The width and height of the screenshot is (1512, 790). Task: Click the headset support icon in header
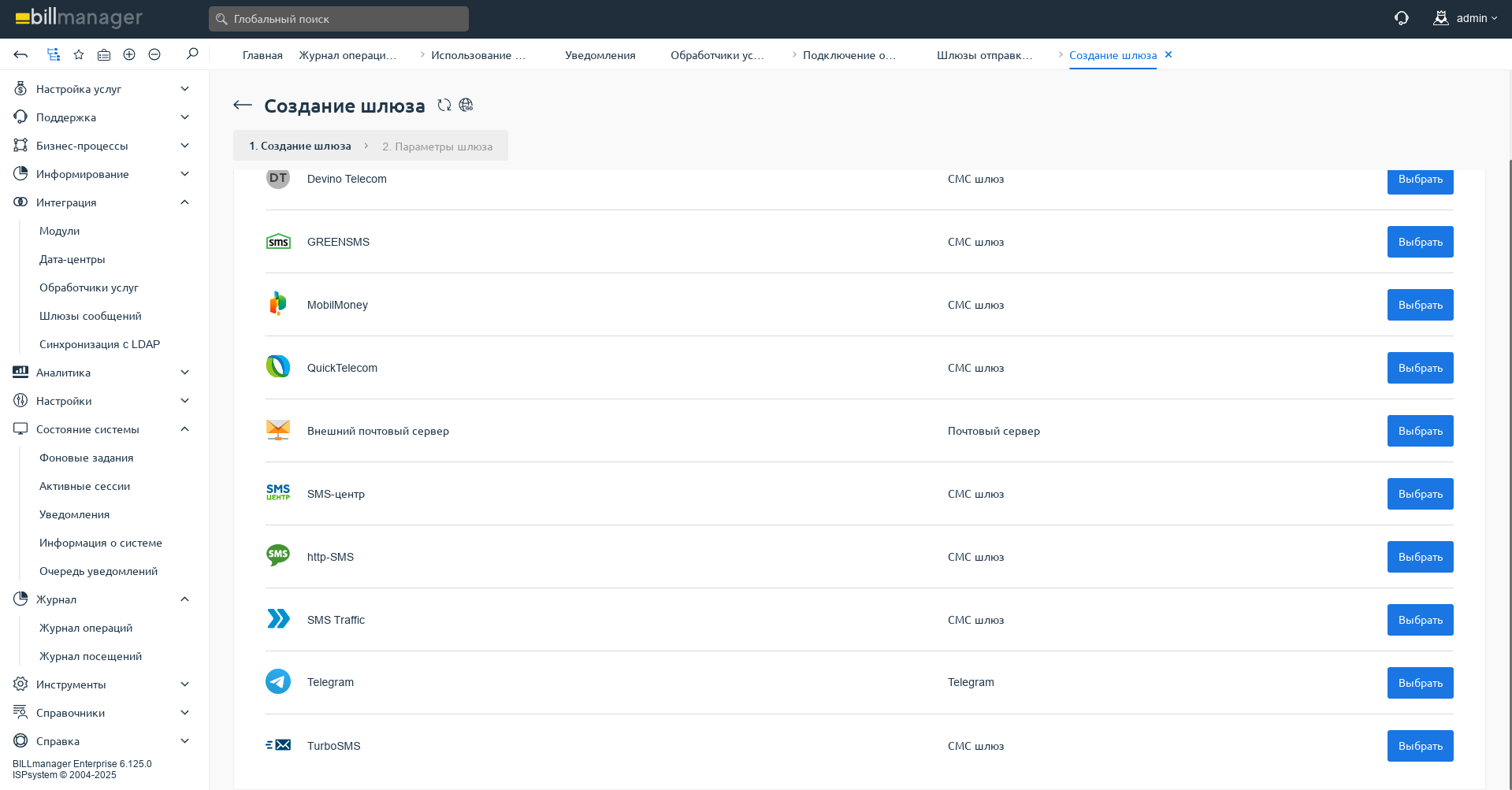click(x=1401, y=18)
